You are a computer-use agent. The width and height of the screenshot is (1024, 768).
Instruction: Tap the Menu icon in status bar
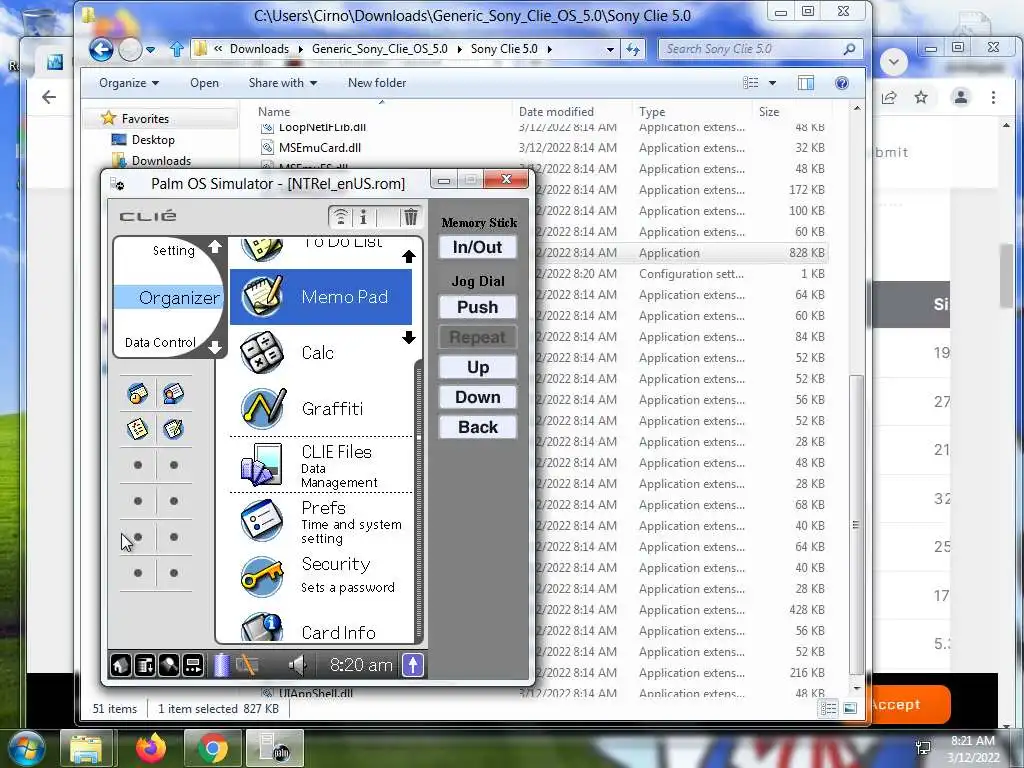click(x=145, y=665)
